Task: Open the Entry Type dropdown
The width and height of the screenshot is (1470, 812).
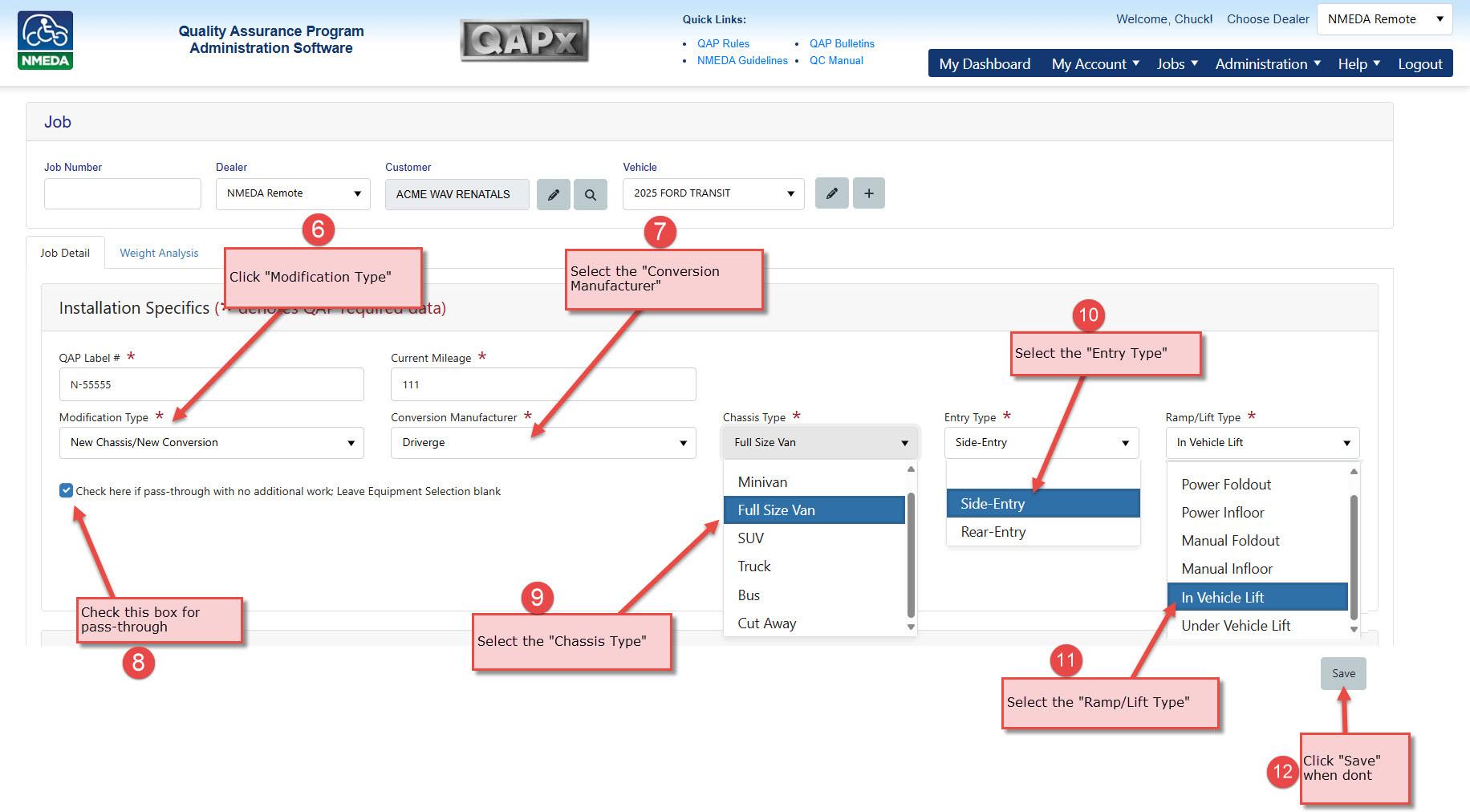Action: (x=1042, y=443)
